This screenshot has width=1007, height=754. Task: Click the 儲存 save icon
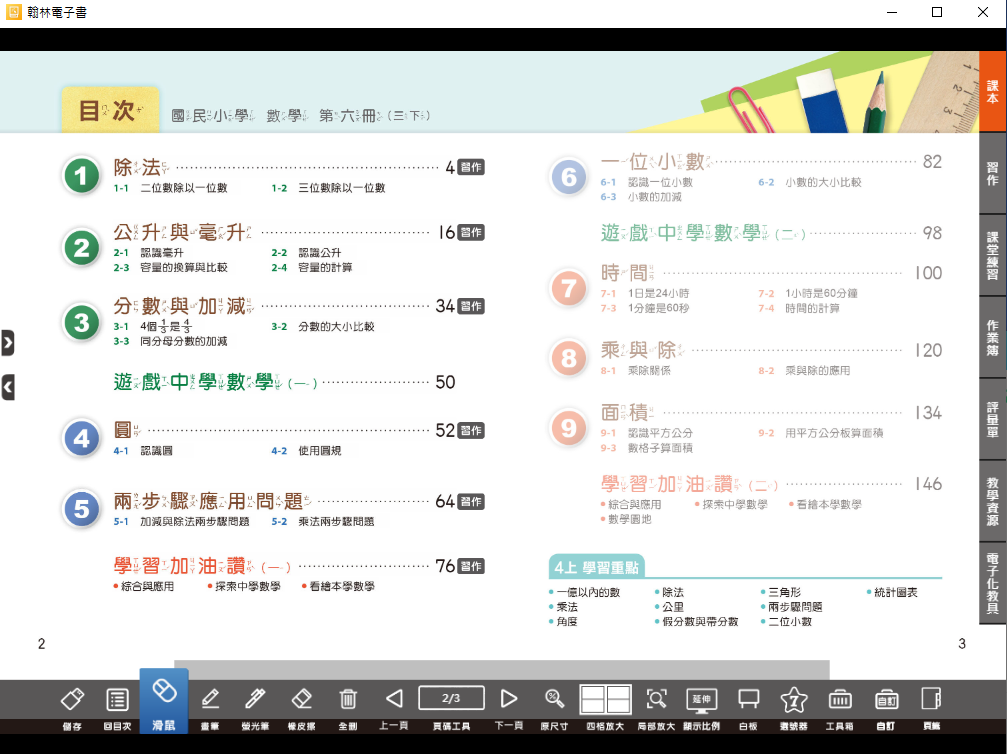coord(72,700)
